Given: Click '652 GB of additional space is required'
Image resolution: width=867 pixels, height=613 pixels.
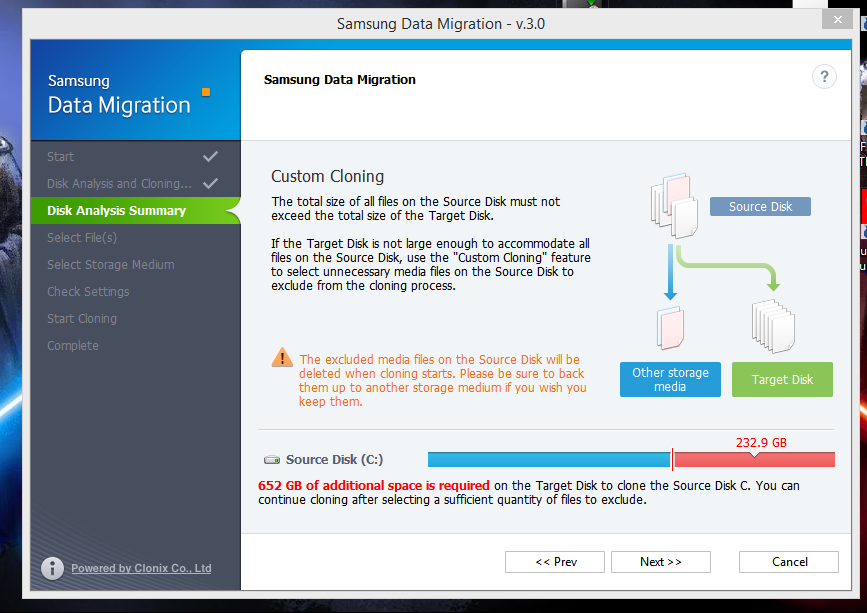Looking at the screenshot, I should [374, 486].
